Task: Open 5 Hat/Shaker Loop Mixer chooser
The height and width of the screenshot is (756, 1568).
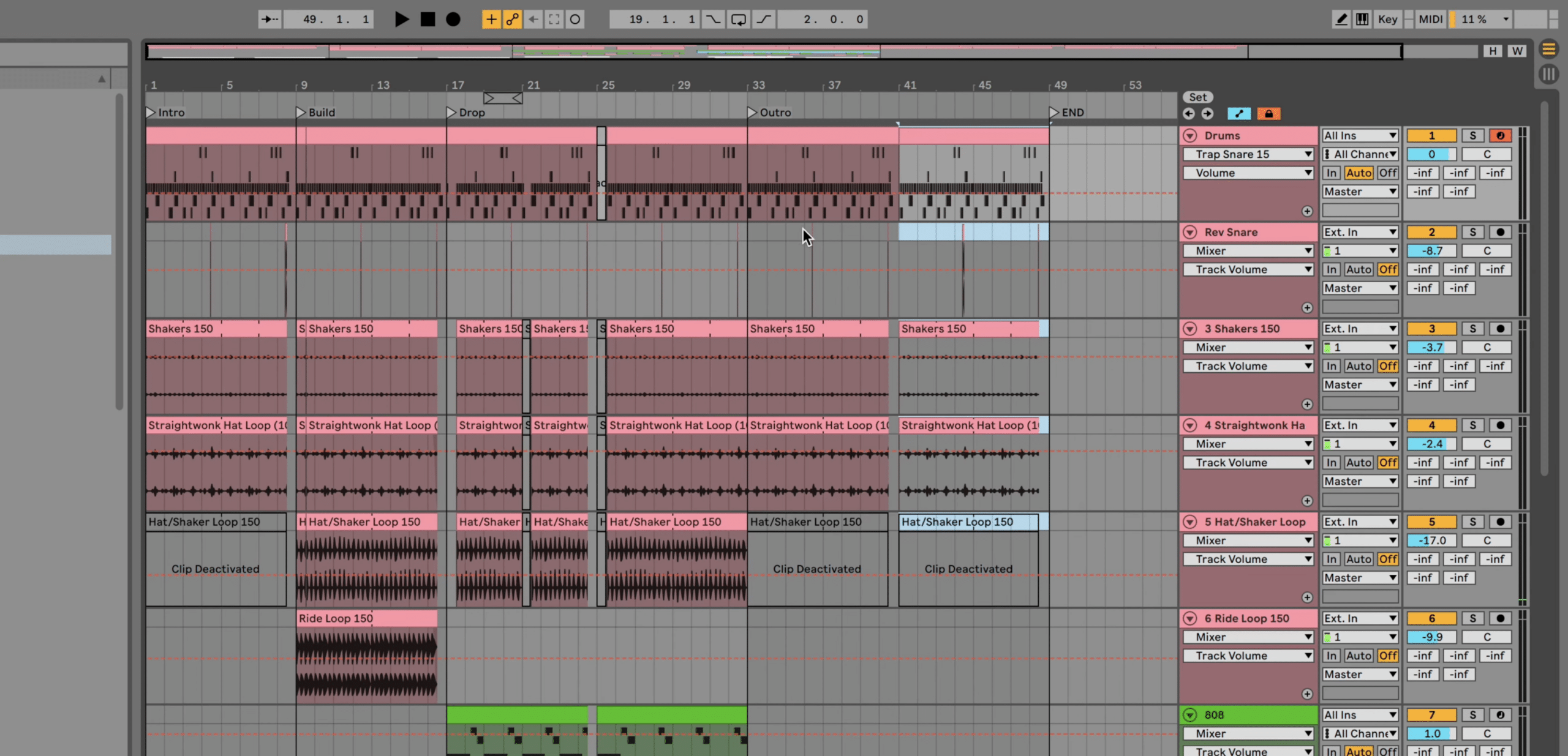Action: (1248, 541)
